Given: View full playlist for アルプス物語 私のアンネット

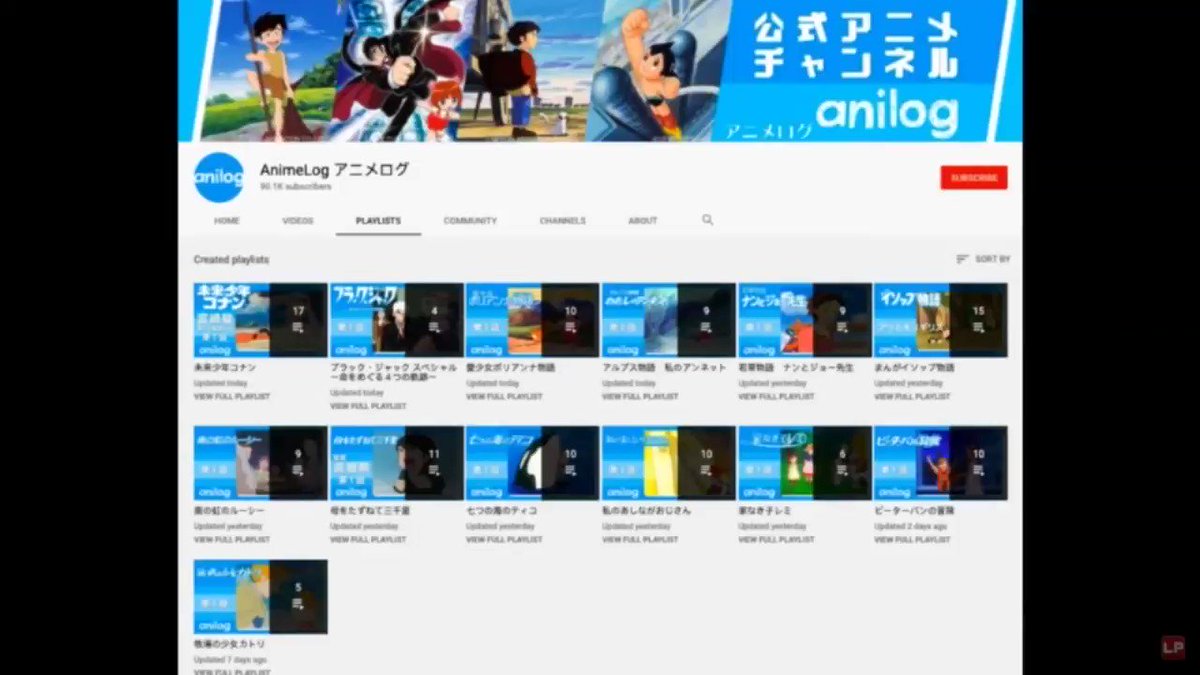Looking at the screenshot, I should pos(640,397).
